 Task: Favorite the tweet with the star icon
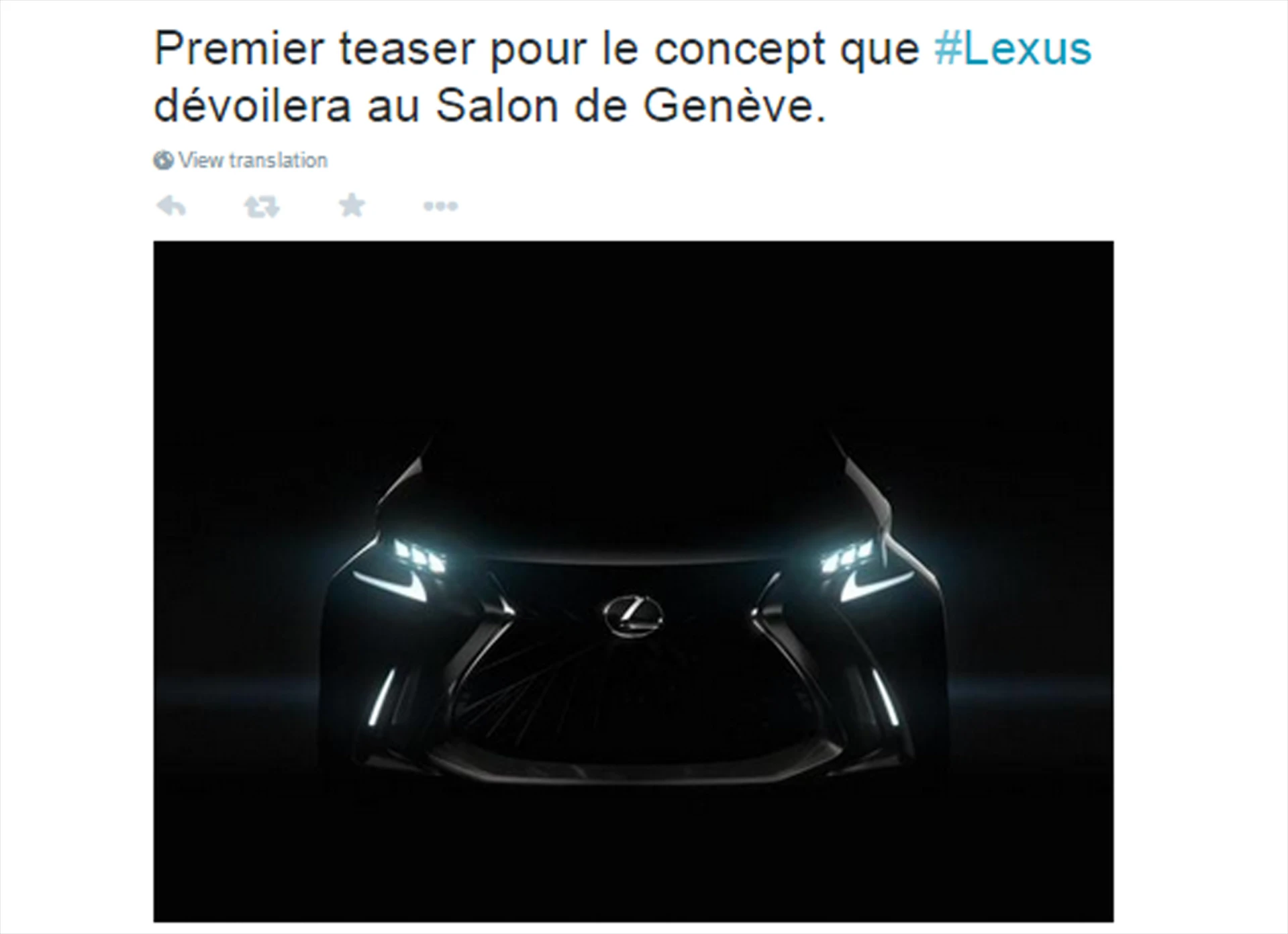pos(352,205)
